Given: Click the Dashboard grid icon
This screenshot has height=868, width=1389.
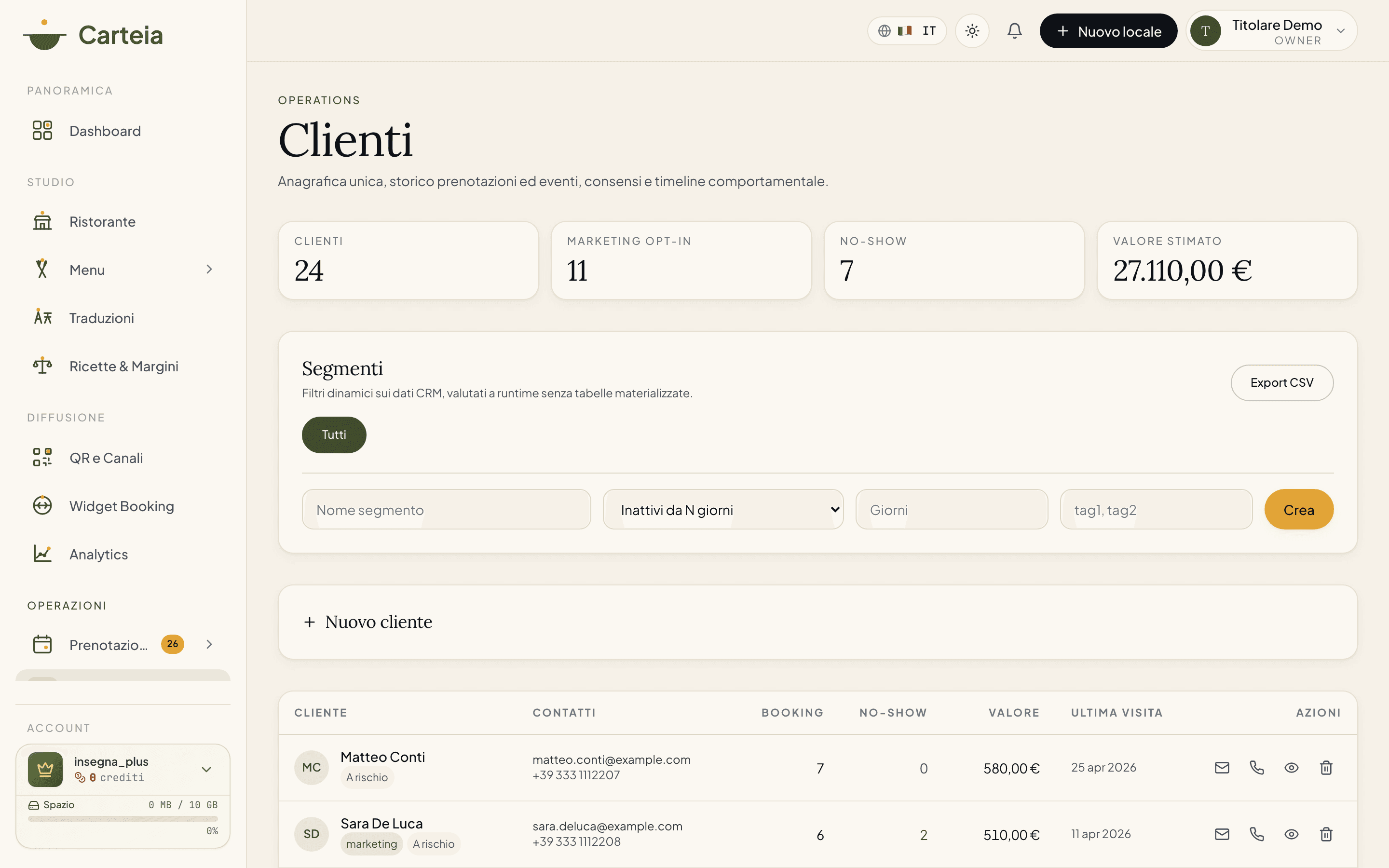Looking at the screenshot, I should (42, 130).
